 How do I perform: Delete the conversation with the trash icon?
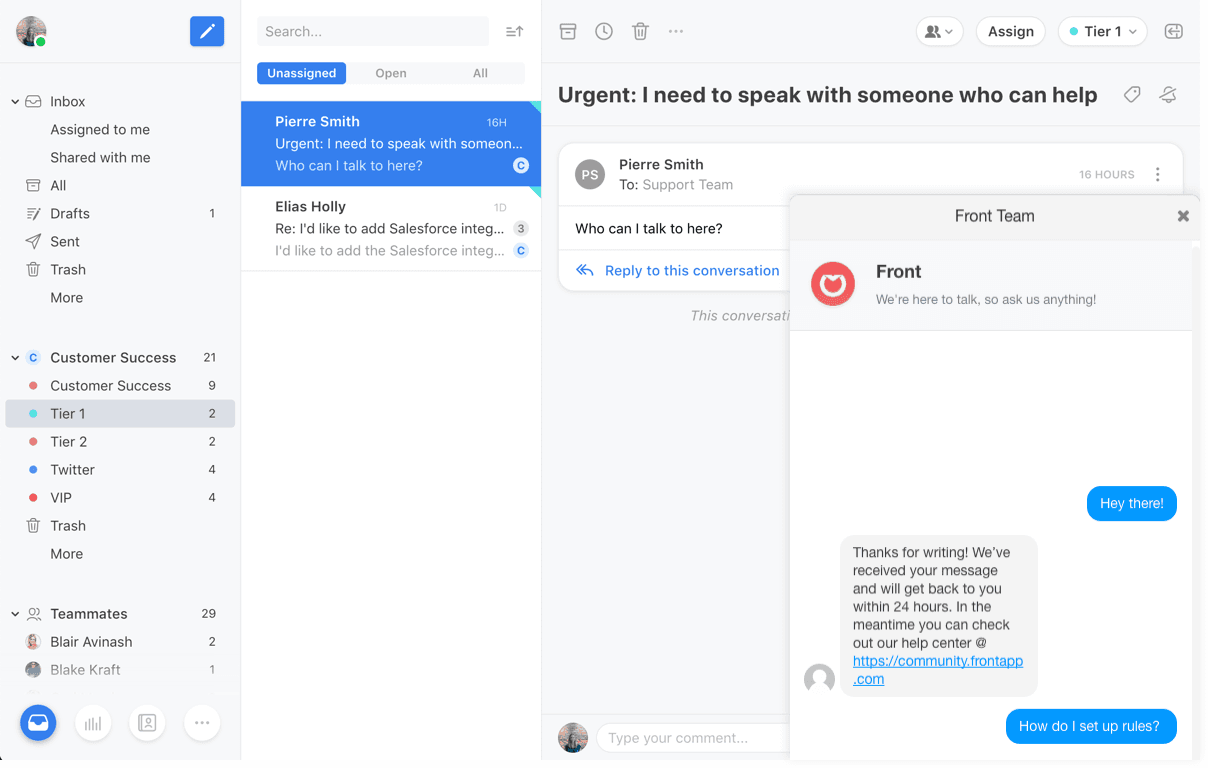point(640,31)
